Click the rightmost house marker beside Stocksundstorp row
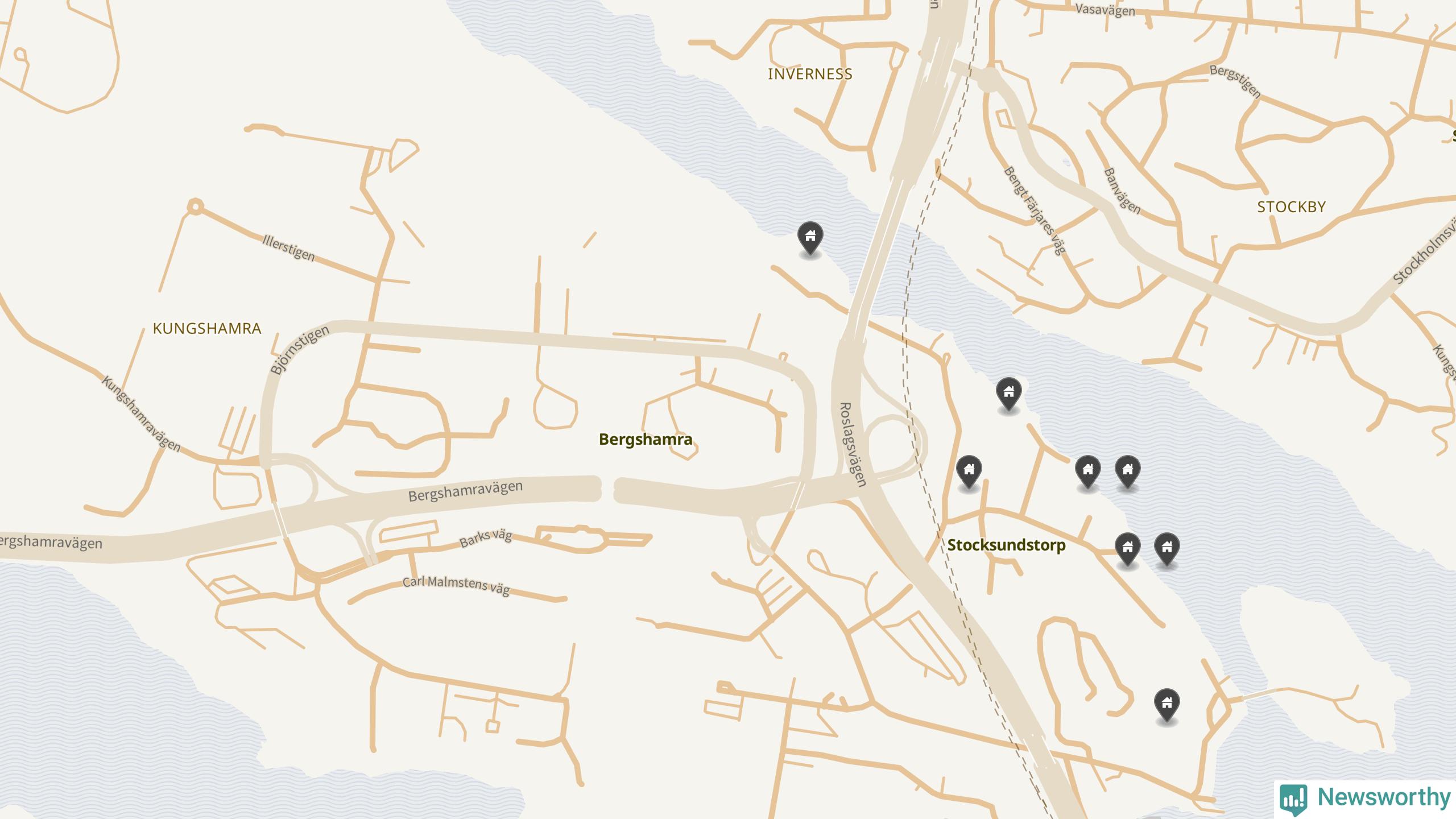 [1167, 549]
